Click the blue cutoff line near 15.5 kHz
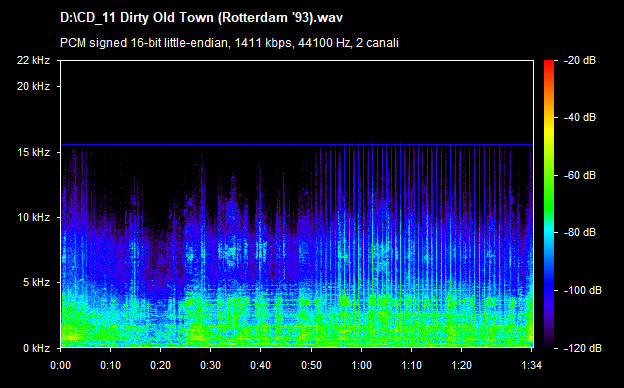 [x=297, y=144]
